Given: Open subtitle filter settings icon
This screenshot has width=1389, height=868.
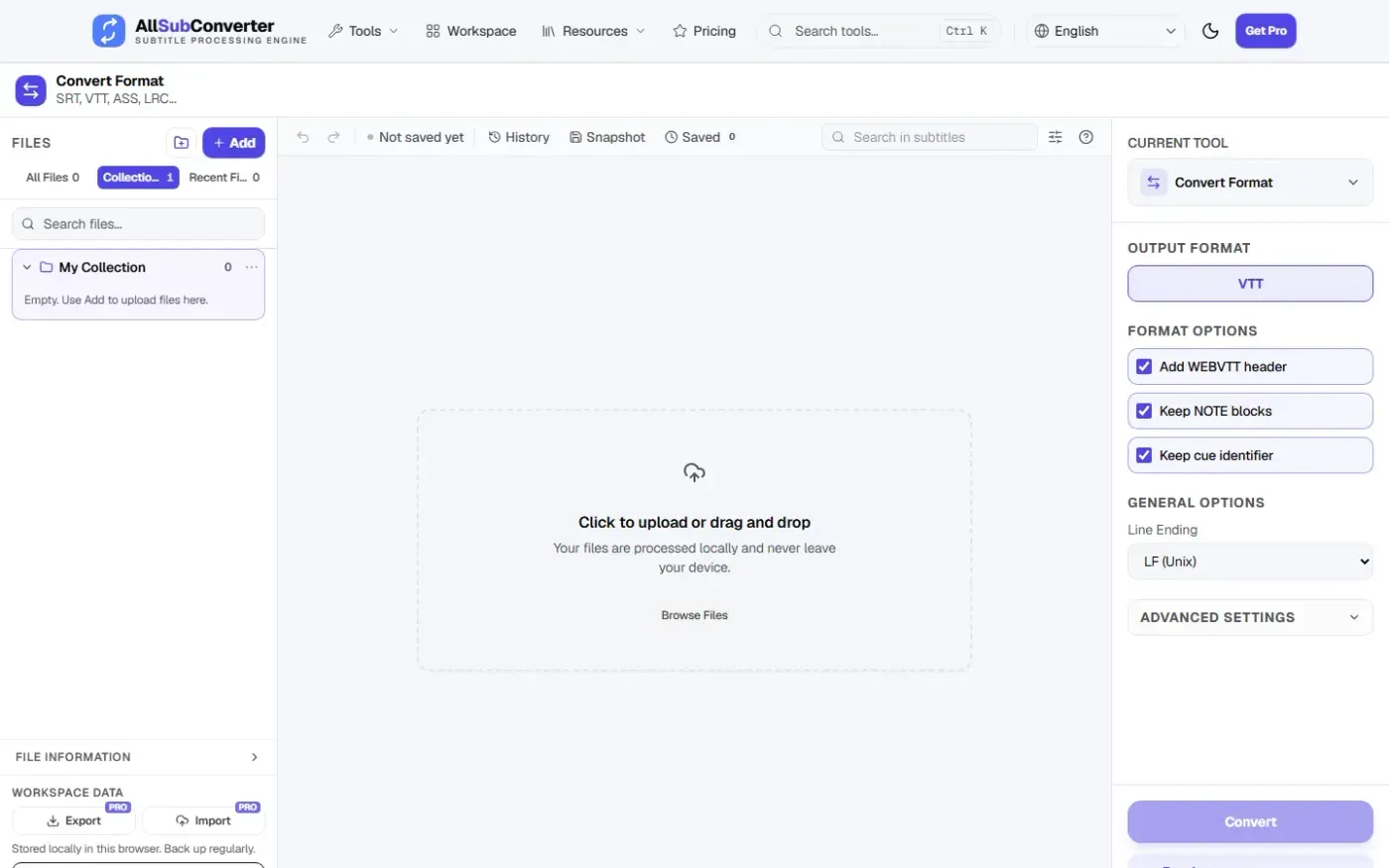Looking at the screenshot, I should pyautogui.click(x=1056, y=137).
